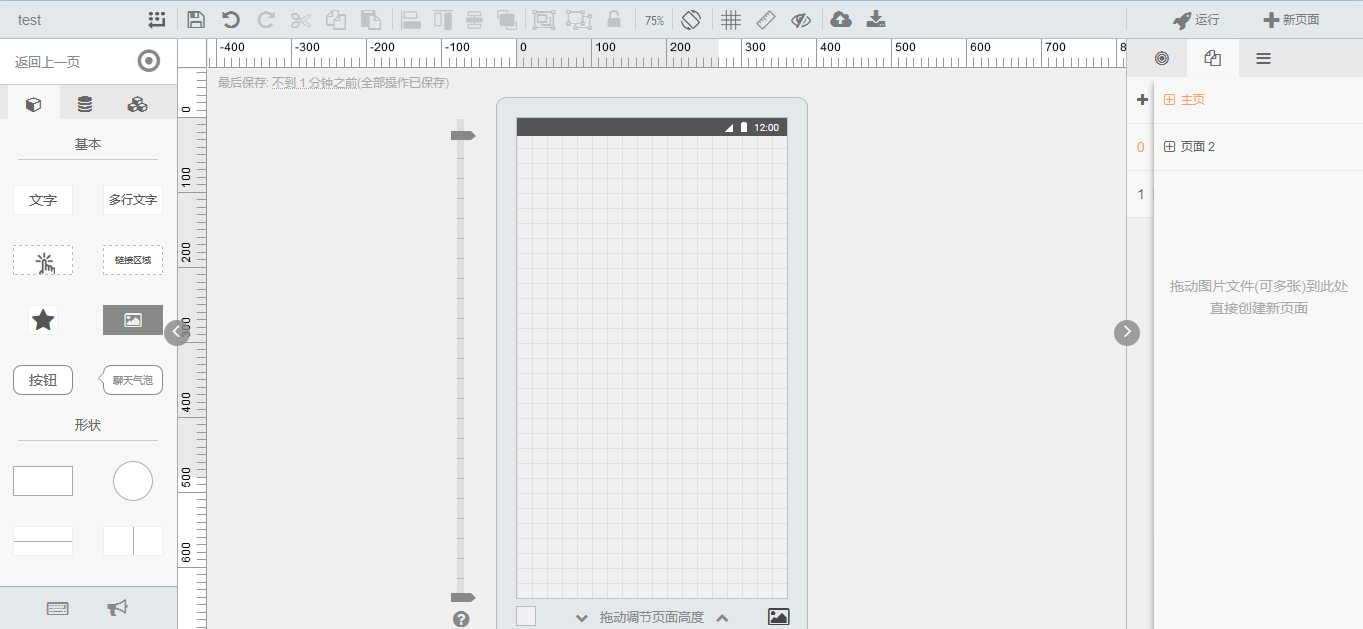Toggle the grid display icon
Image resolution: width=1363 pixels, height=629 pixels.
click(731, 20)
